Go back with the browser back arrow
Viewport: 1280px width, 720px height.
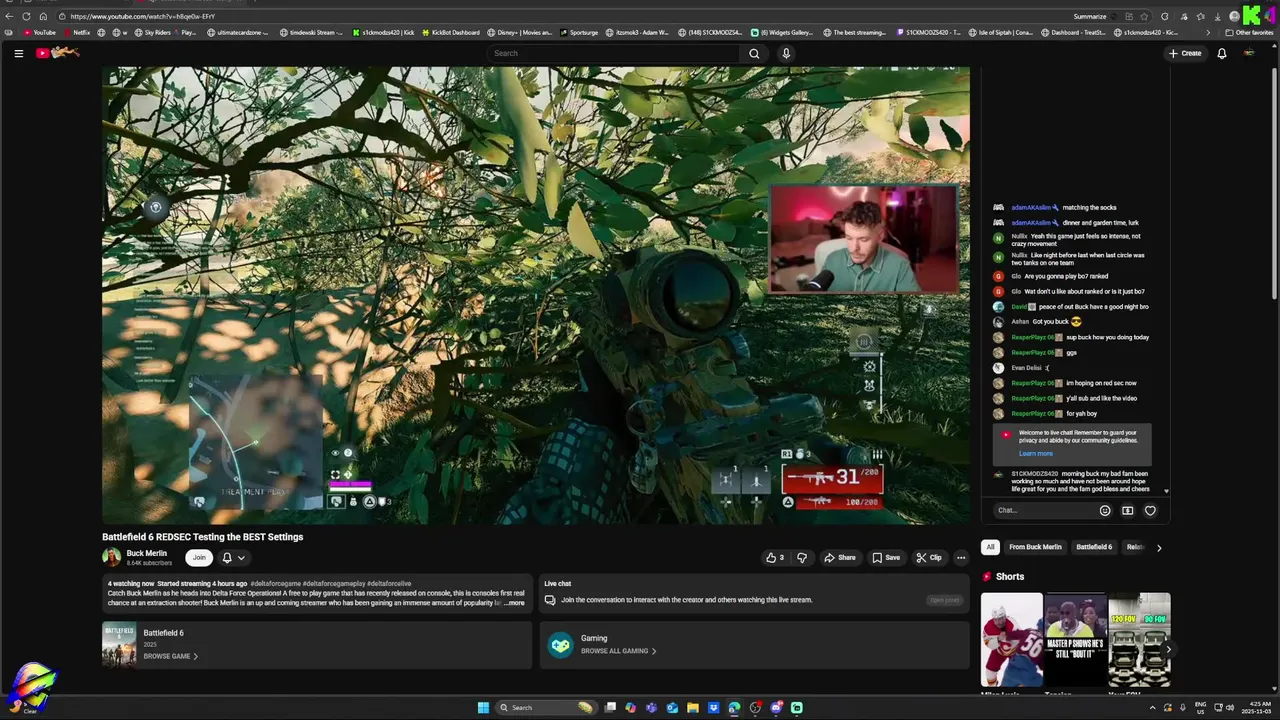9,16
